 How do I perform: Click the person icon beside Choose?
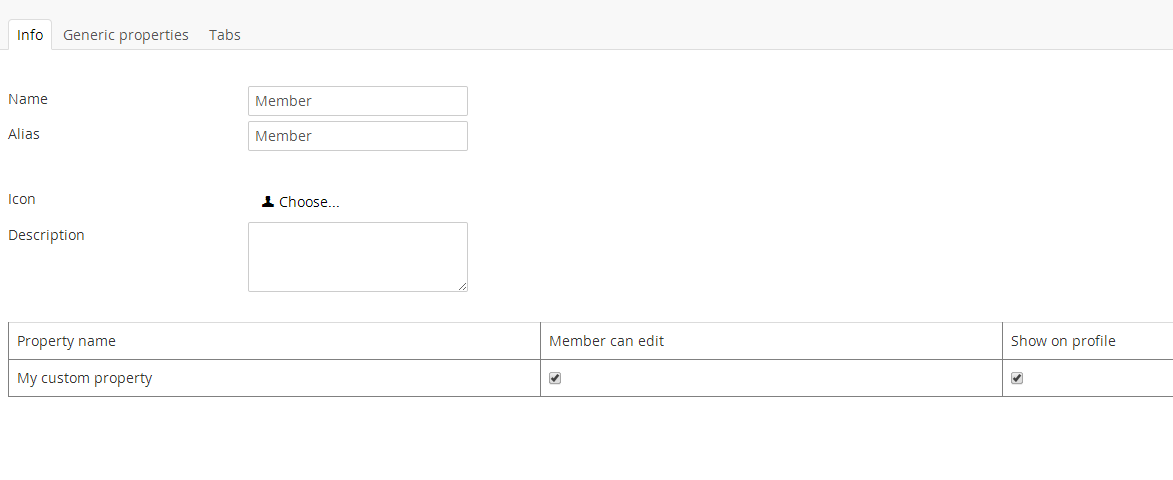[267, 202]
